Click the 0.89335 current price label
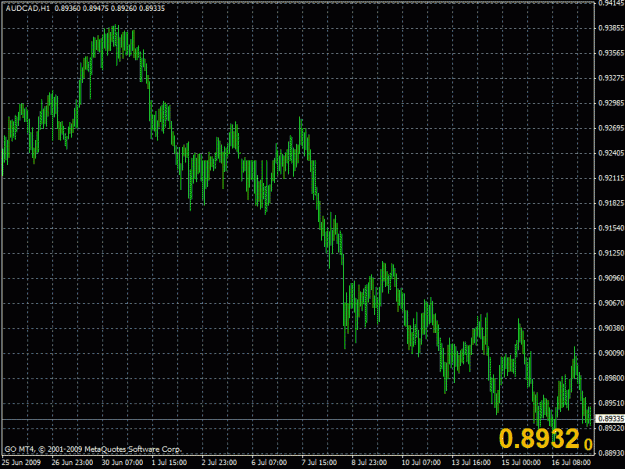 coord(611,419)
